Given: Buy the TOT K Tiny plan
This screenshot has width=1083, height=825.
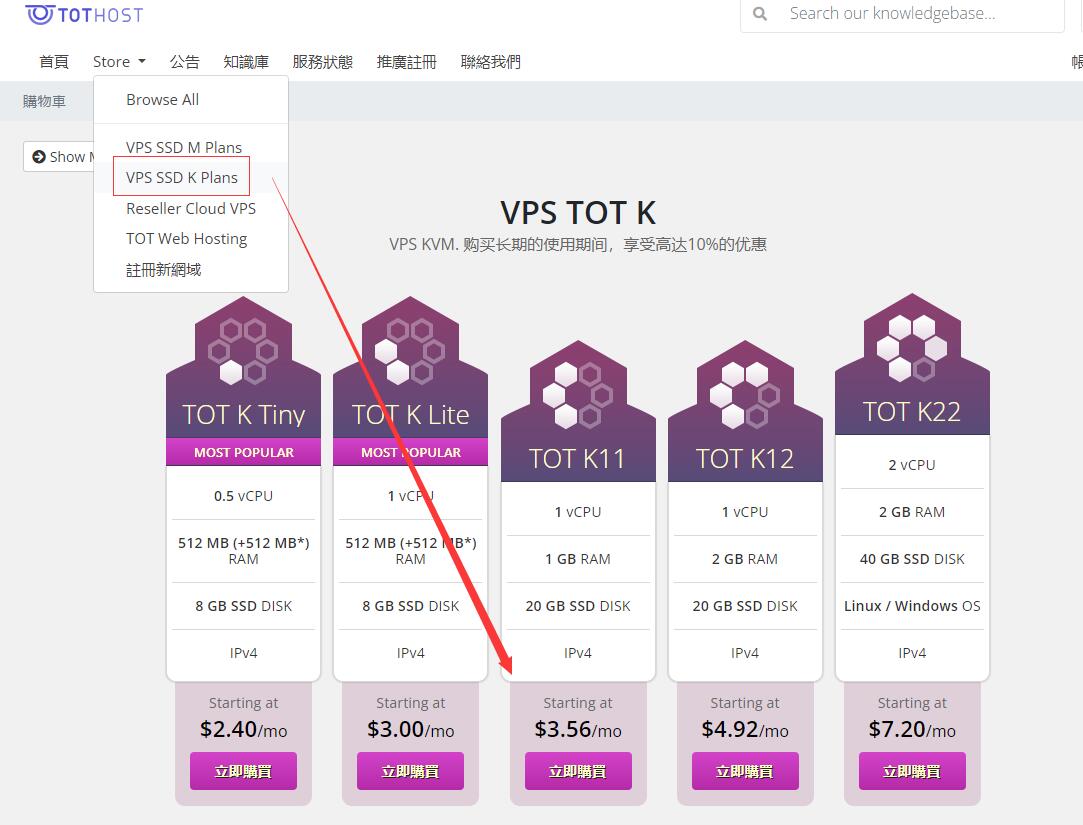Looking at the screenshot, I should [x=243, y=771].
